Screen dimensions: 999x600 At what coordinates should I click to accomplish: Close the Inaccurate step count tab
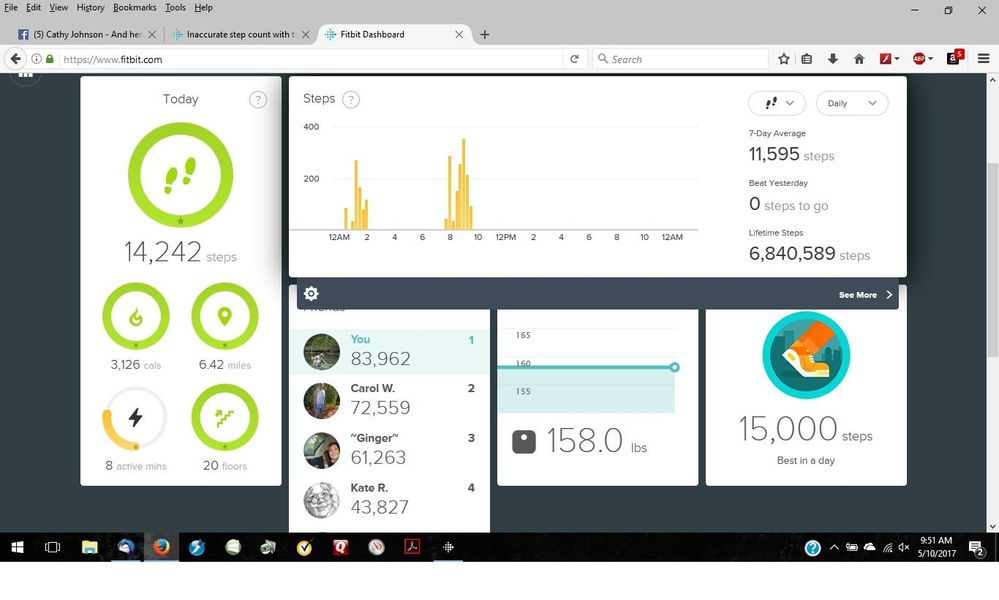point(305,34)
